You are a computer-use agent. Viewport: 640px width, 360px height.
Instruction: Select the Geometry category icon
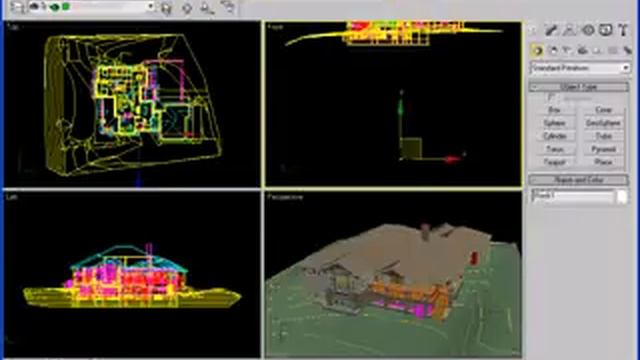(538, 50)
